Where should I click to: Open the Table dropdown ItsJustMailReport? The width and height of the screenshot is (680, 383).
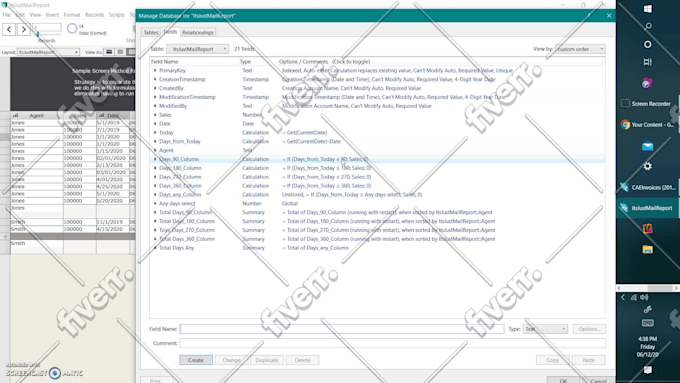pyautogui.click(x=197, y=49)
